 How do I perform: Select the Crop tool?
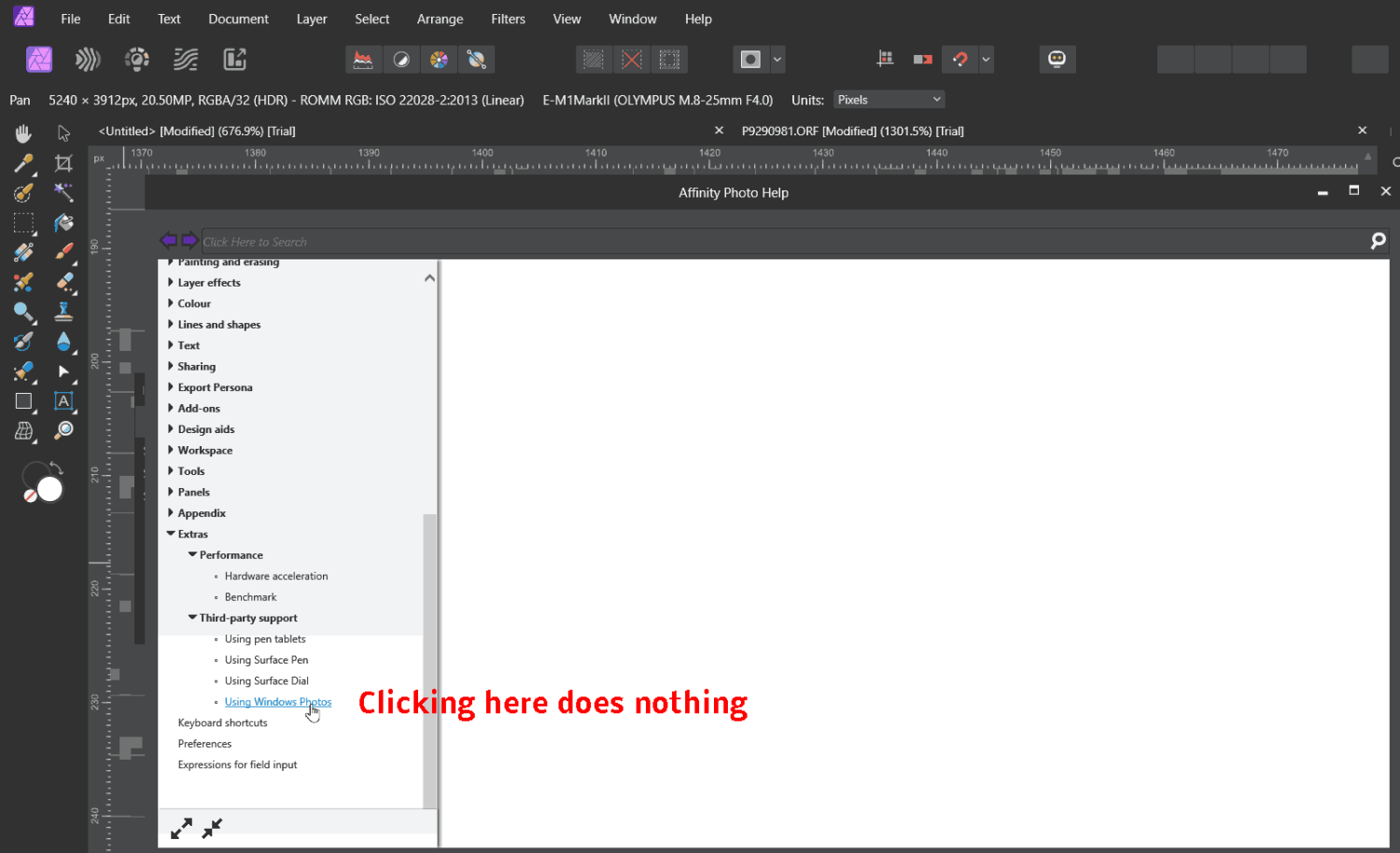(63, 163)
